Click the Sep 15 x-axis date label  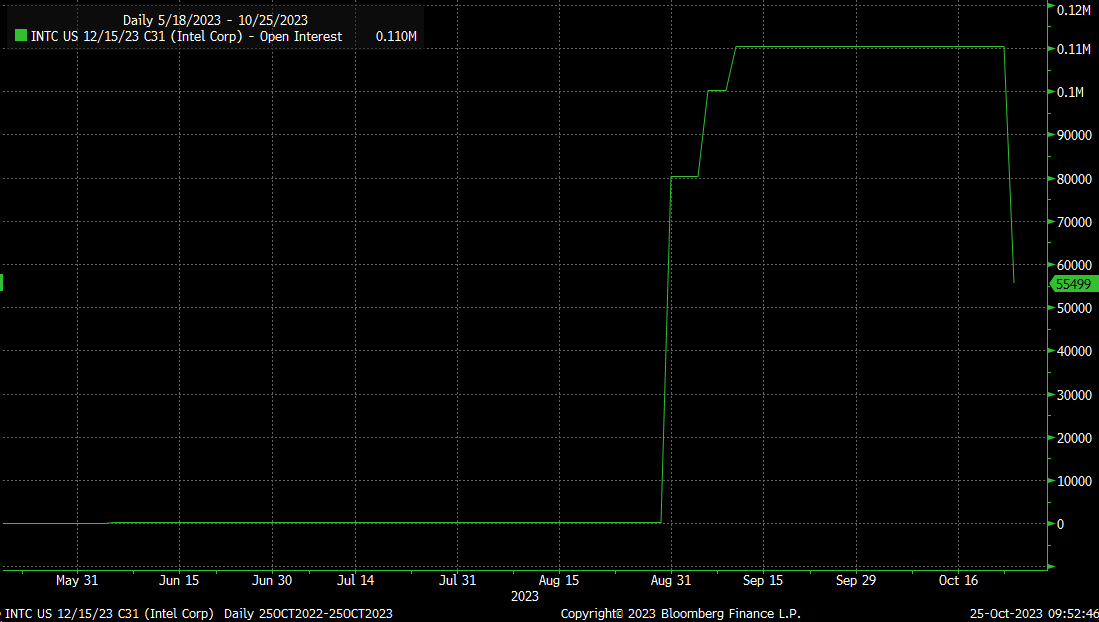pyautogui.click(x=763, y=581)
